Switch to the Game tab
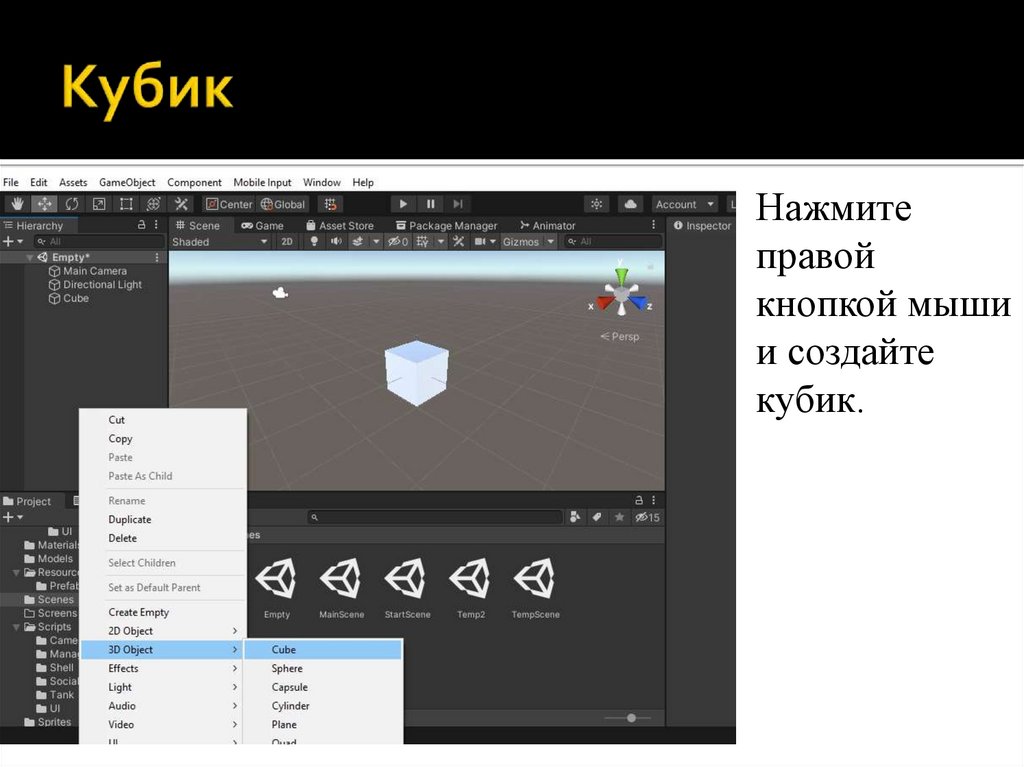This screenshot has width=1024, height=767. pyautogui.click(x=263, y=225)
